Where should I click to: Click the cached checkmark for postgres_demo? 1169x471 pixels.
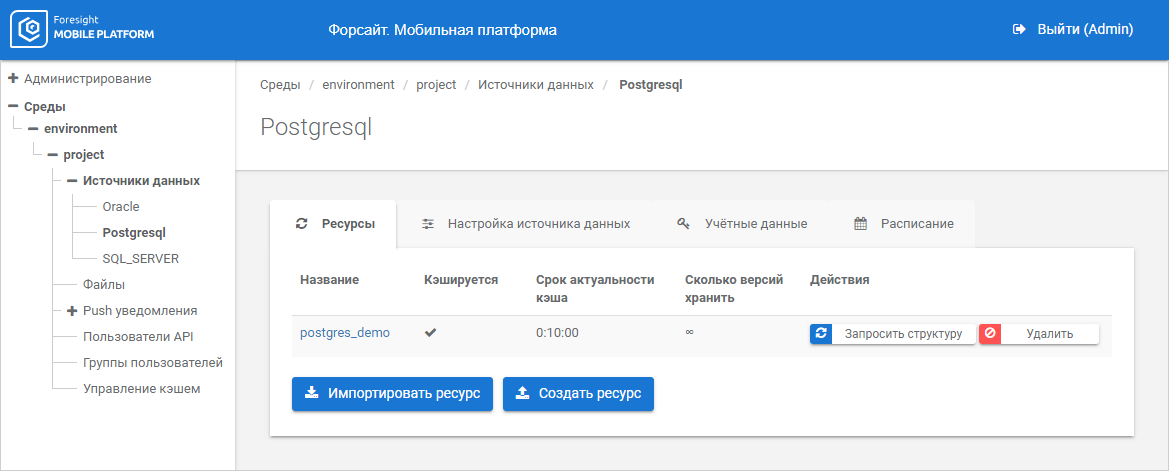431,333
